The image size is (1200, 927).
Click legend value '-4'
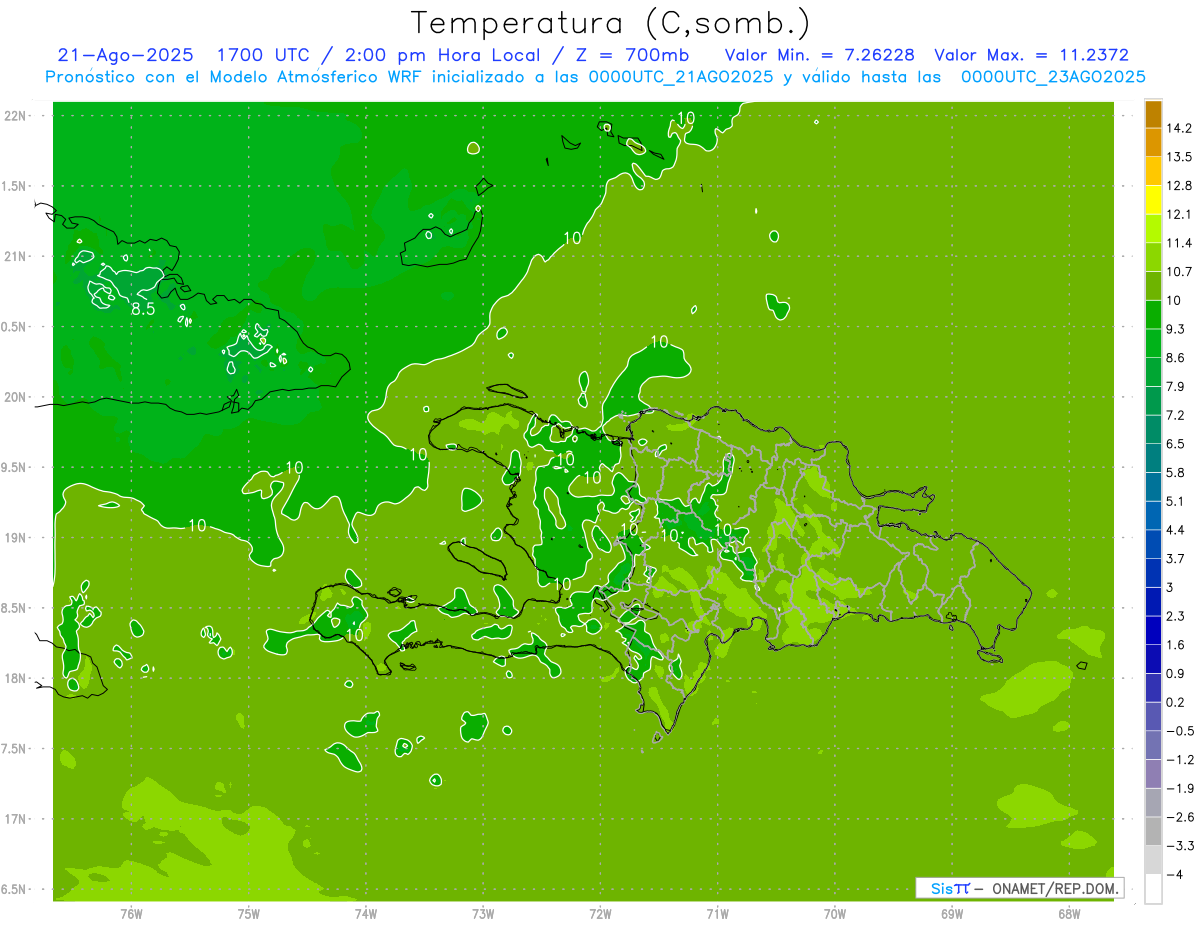click(1173, 874)
